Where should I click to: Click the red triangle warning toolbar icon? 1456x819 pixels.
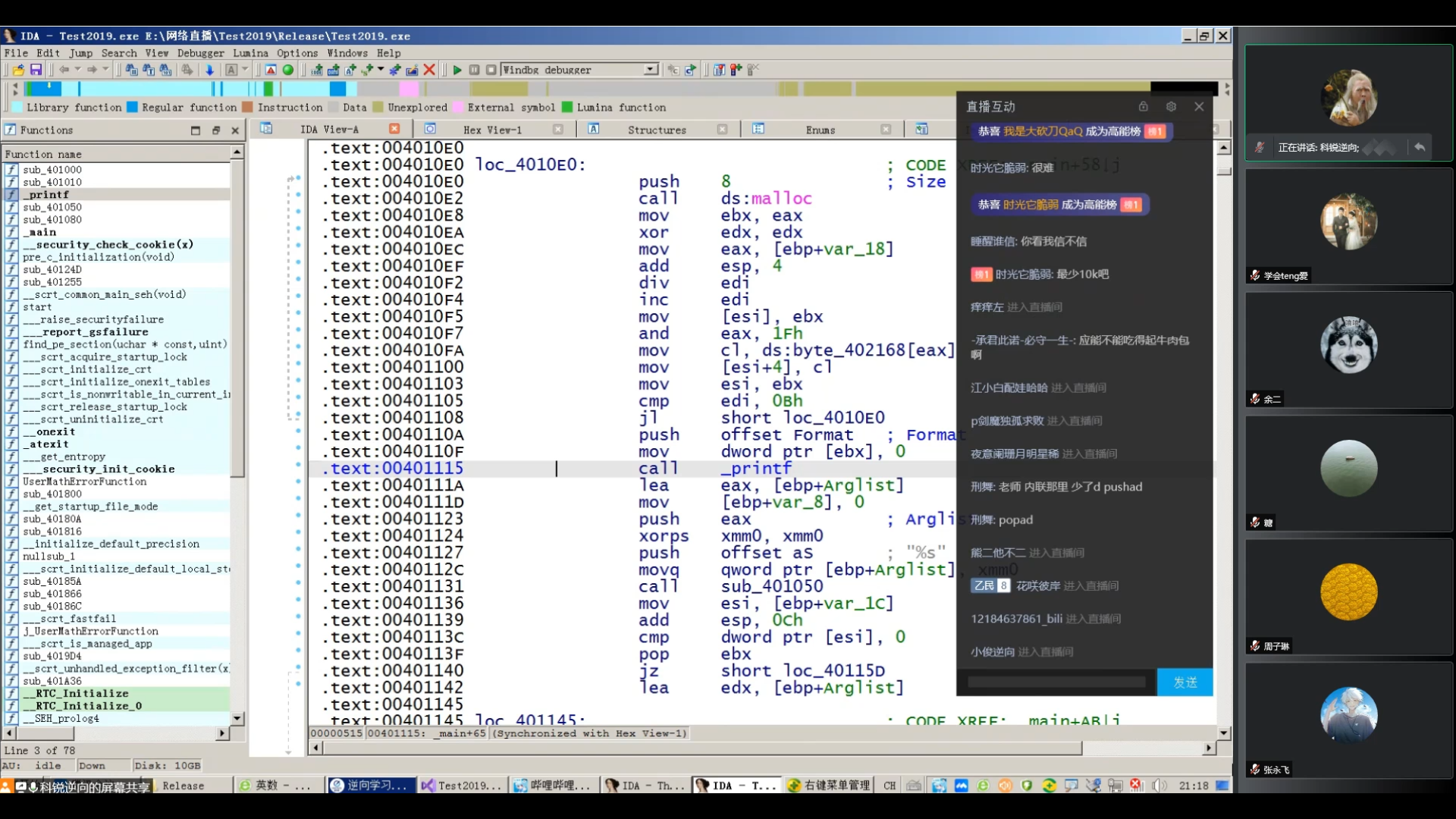pos(271,70)
